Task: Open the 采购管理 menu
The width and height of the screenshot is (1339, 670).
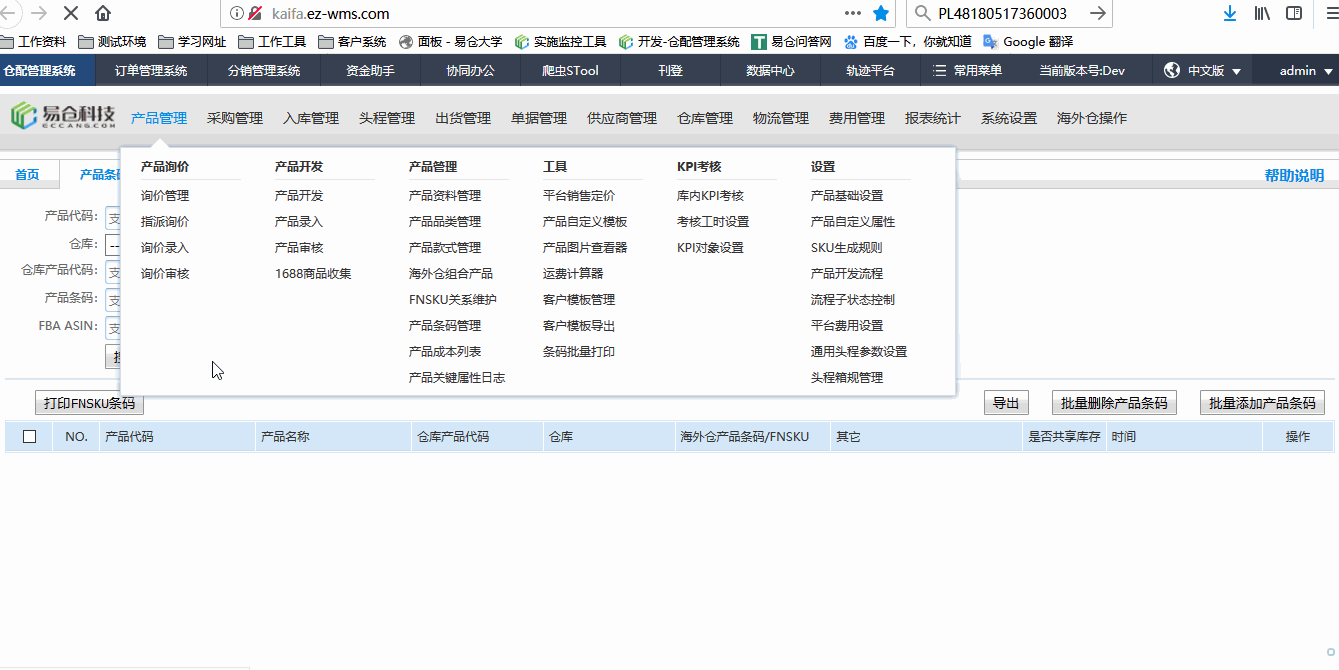Action: click(x=232, y=117)
